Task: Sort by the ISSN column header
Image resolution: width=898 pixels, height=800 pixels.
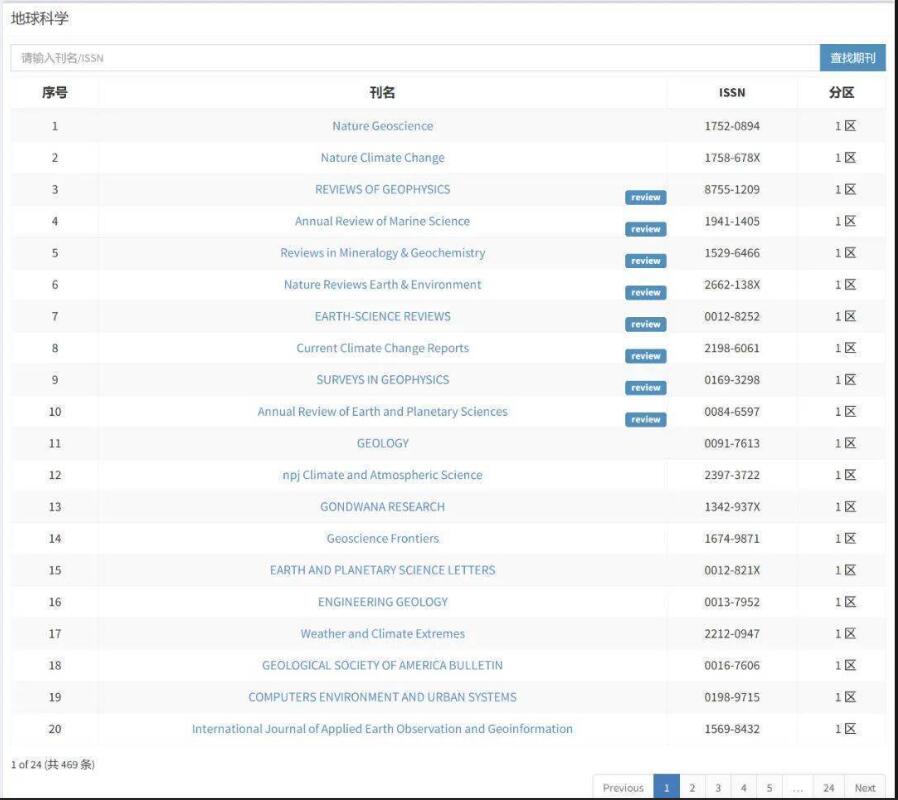Action: click(x=732, y=93)
